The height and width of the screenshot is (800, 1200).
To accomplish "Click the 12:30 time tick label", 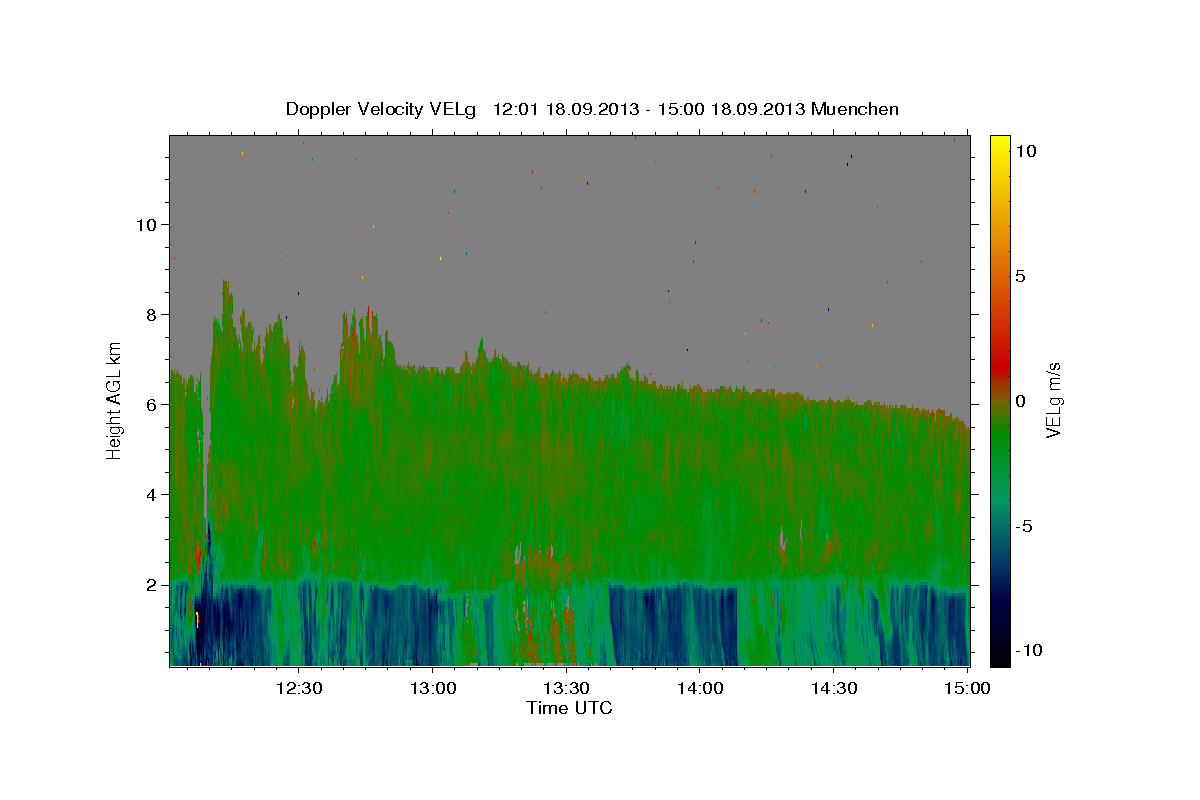I will coord(298,688).
